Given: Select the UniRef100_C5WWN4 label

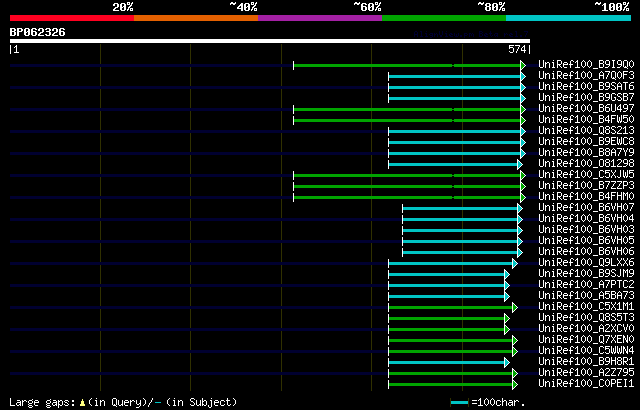Looking at the screenshot, I should 586,351.
